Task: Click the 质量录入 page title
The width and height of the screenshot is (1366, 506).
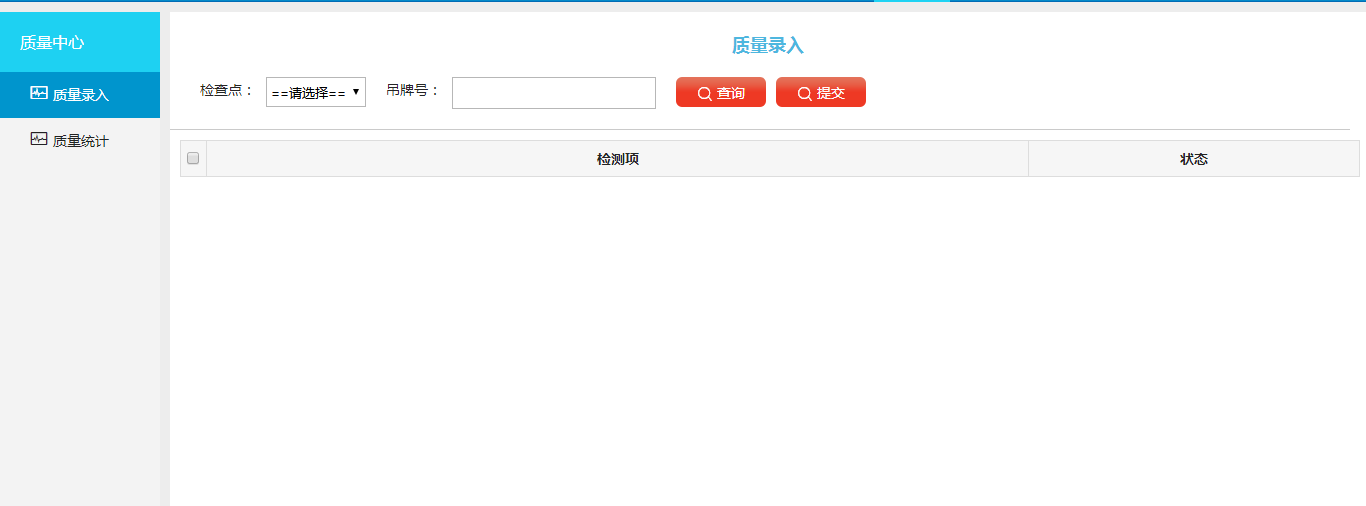Action: point(768,45)
